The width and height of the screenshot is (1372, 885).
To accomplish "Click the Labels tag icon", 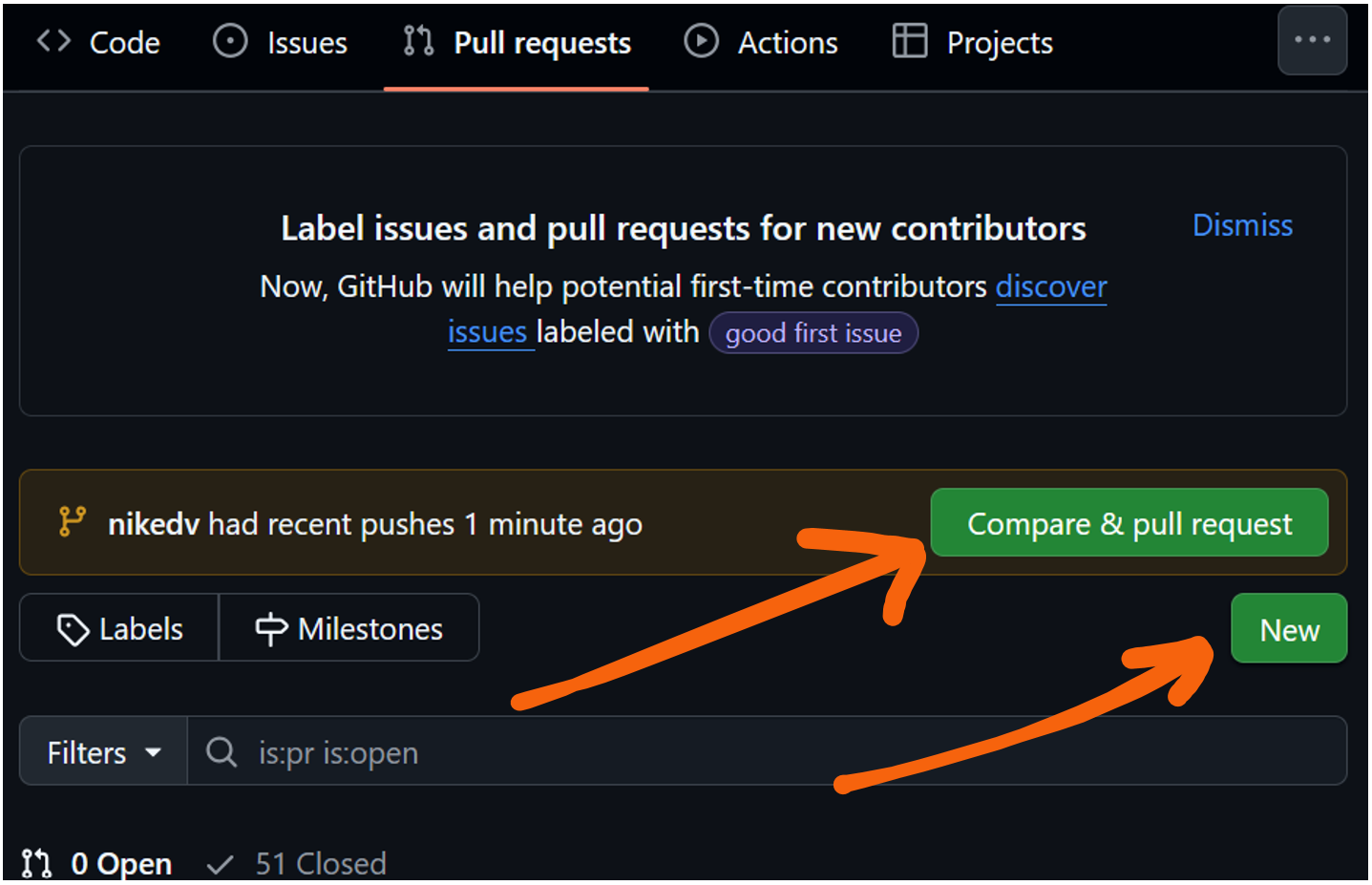I will click(73, 629).
